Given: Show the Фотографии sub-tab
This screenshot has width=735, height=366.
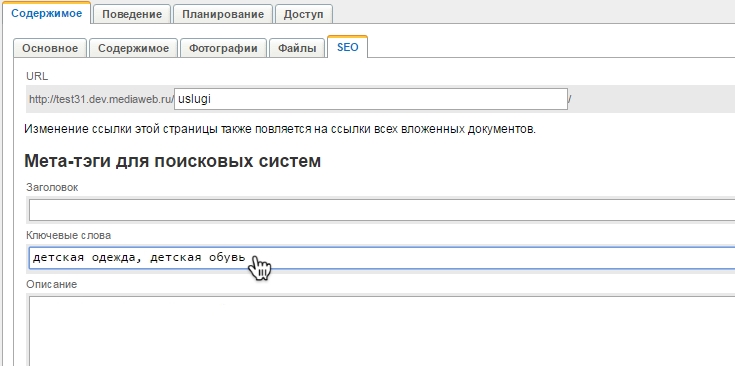Looking at the screenshot, I should [x=223, y=48].
